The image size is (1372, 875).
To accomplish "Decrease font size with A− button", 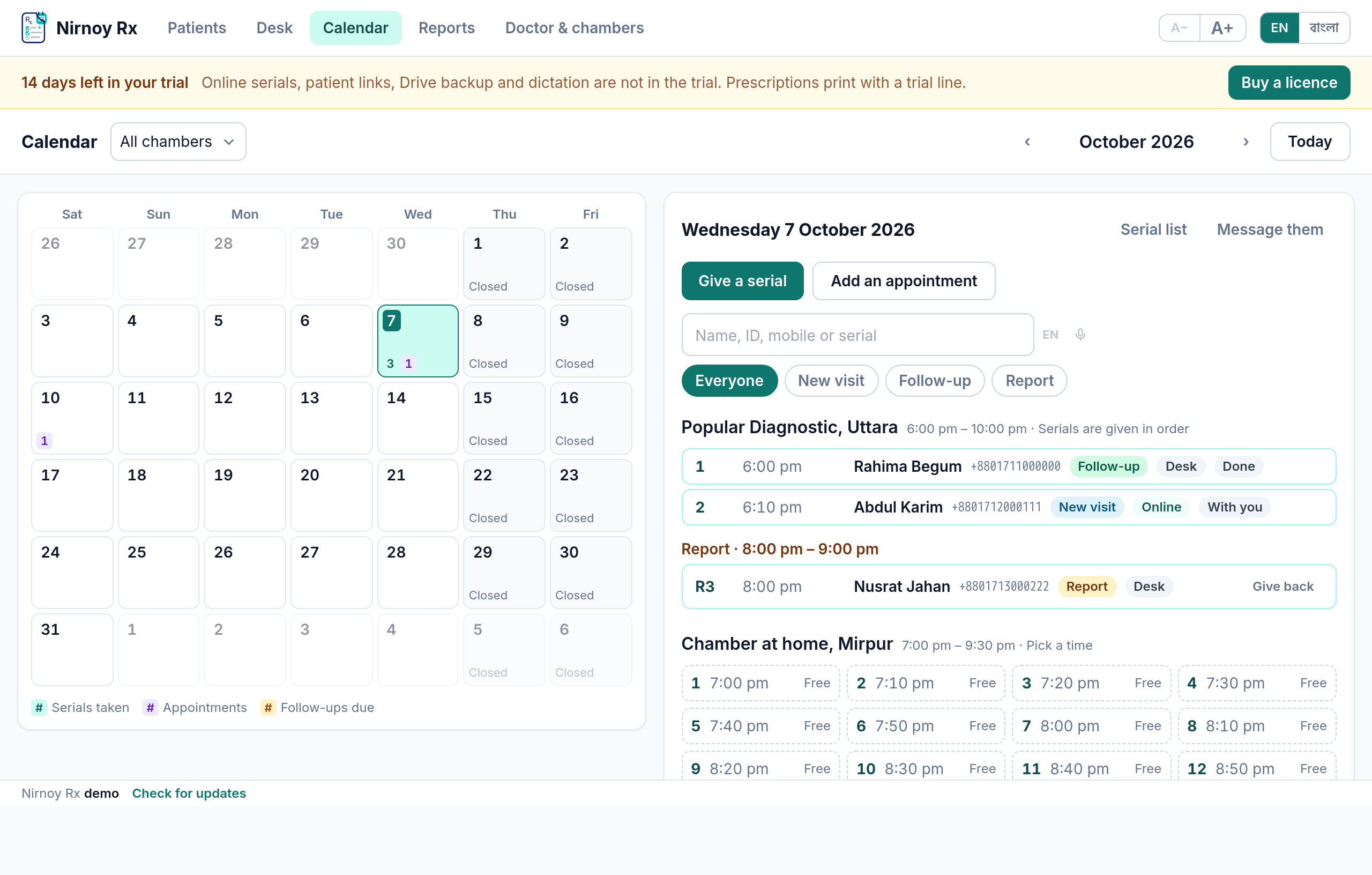I will click(x=1179, y=28).
